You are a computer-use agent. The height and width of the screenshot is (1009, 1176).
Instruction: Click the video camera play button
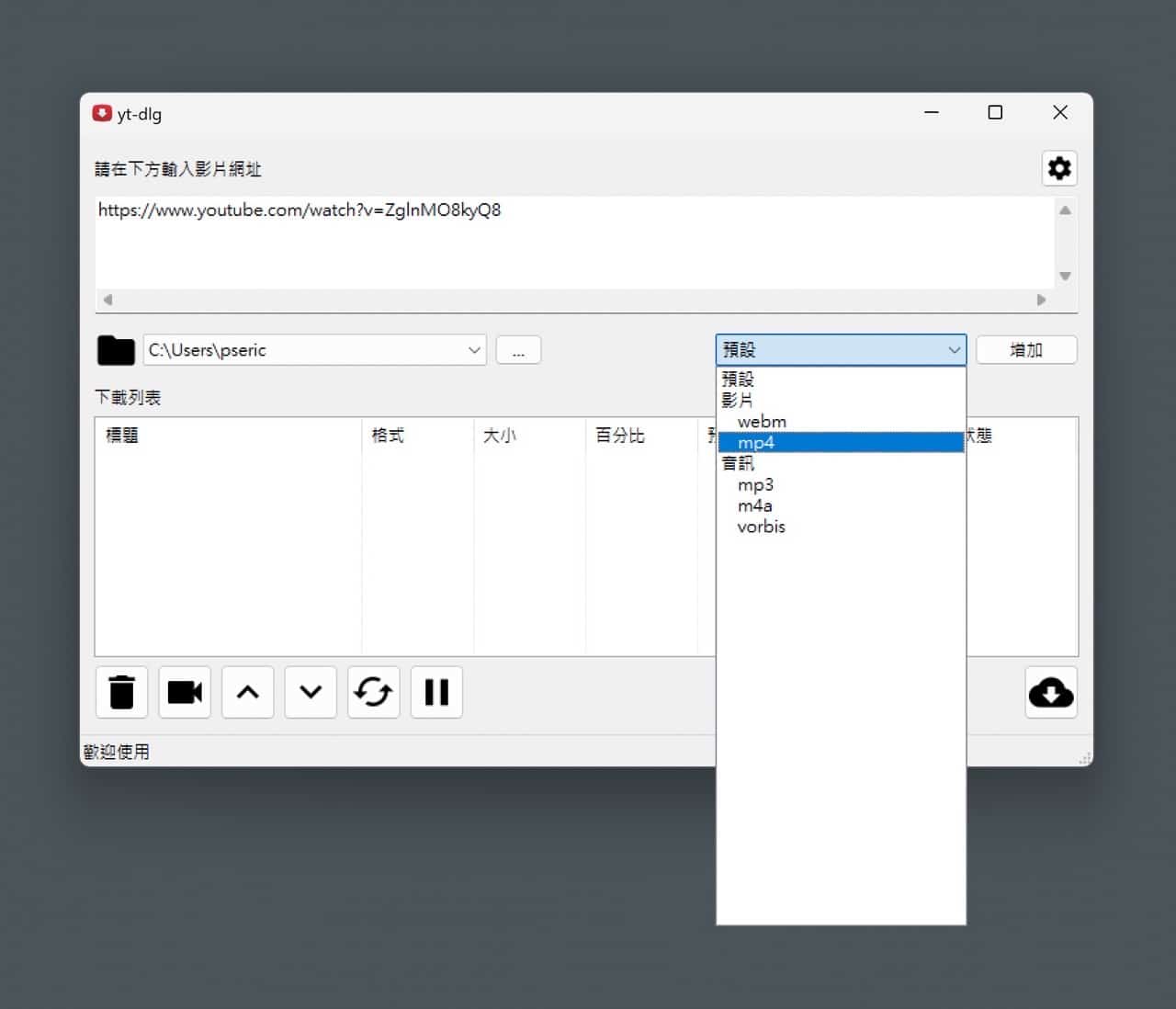pyautogui.click(x=185, y=692)
